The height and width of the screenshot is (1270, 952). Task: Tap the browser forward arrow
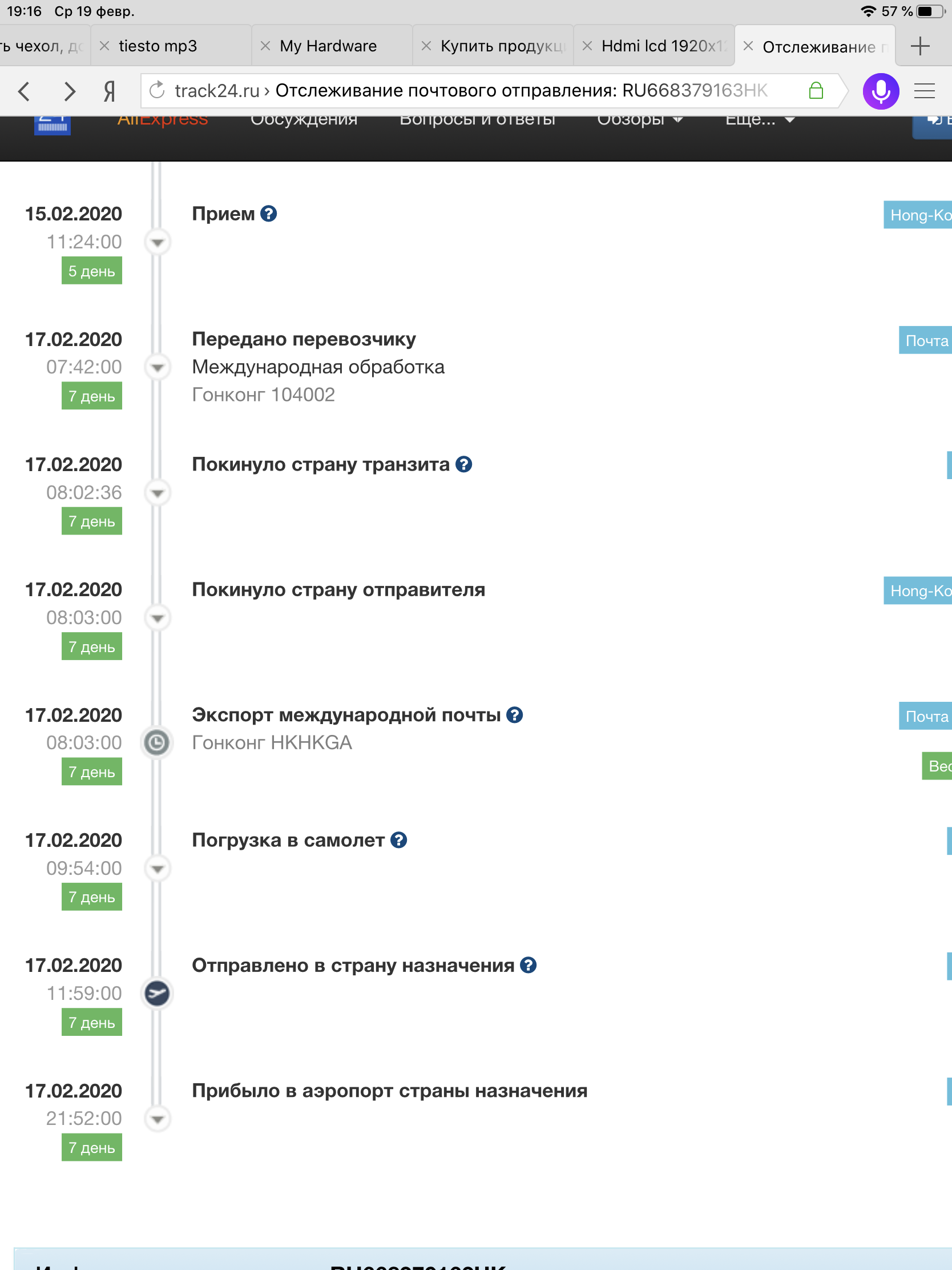(70, 91)
